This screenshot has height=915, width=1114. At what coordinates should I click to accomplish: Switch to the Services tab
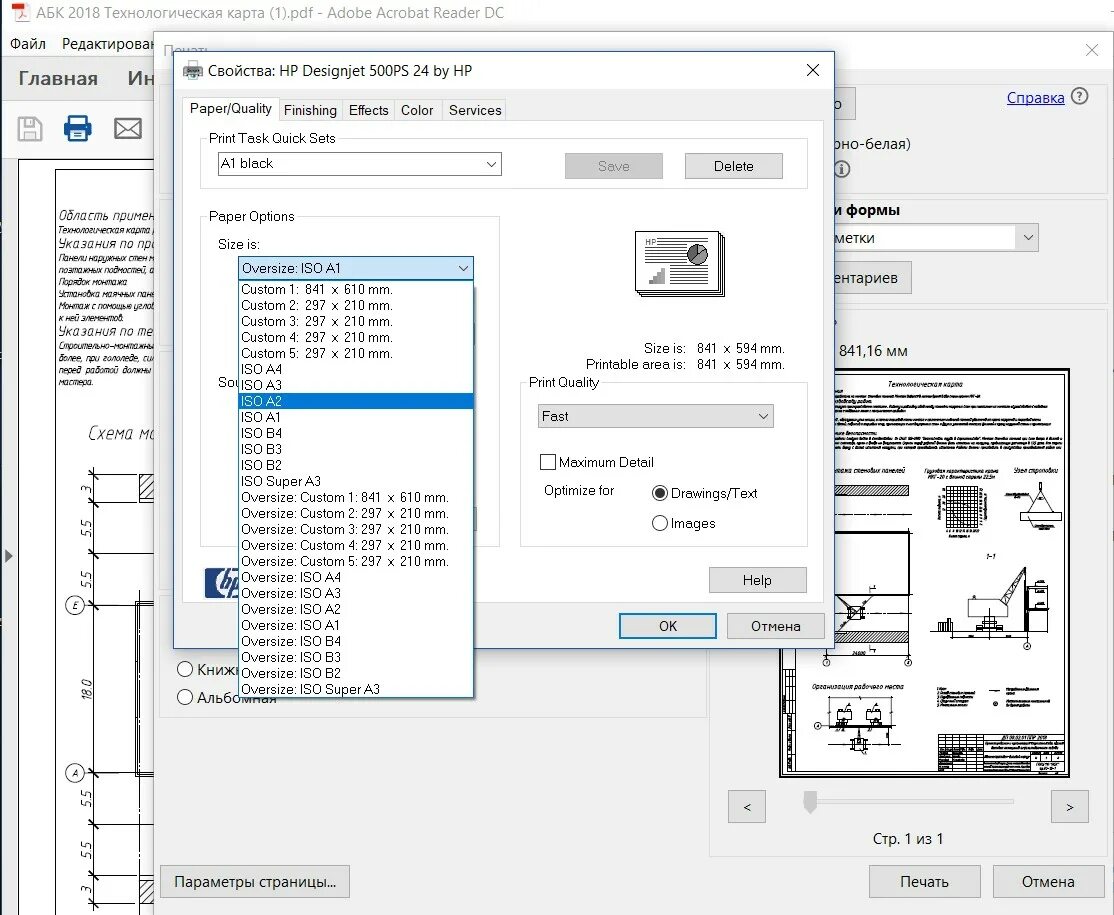pos(475,110)
